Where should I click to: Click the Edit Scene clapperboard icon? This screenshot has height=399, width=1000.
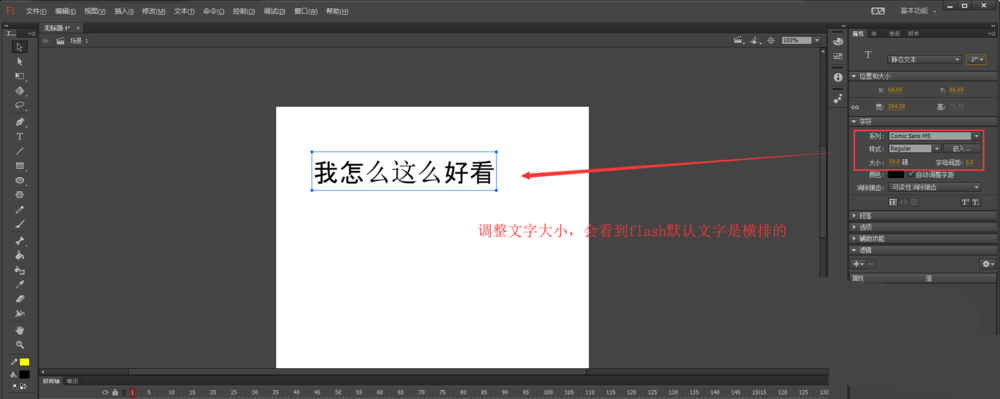739,40
